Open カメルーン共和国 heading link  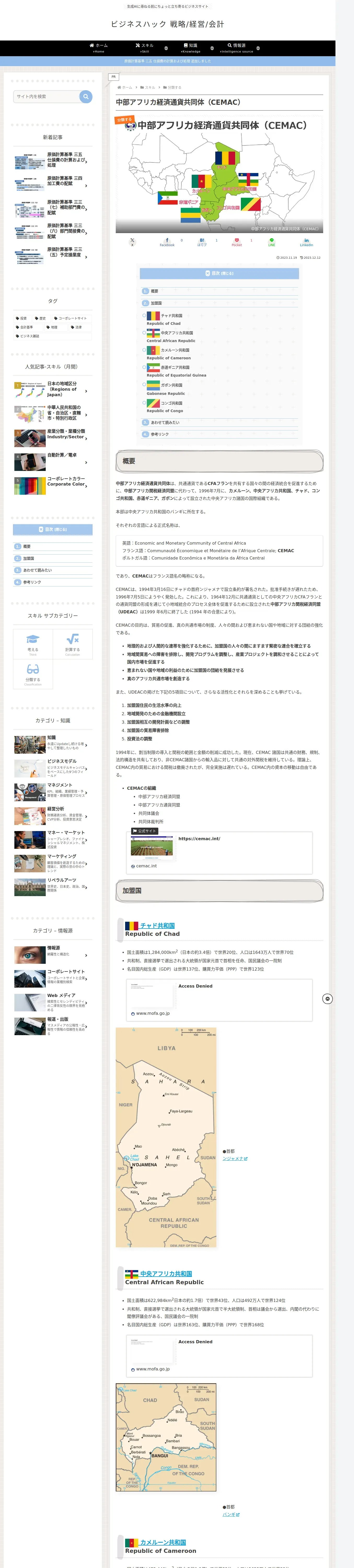pos(163,1542)
